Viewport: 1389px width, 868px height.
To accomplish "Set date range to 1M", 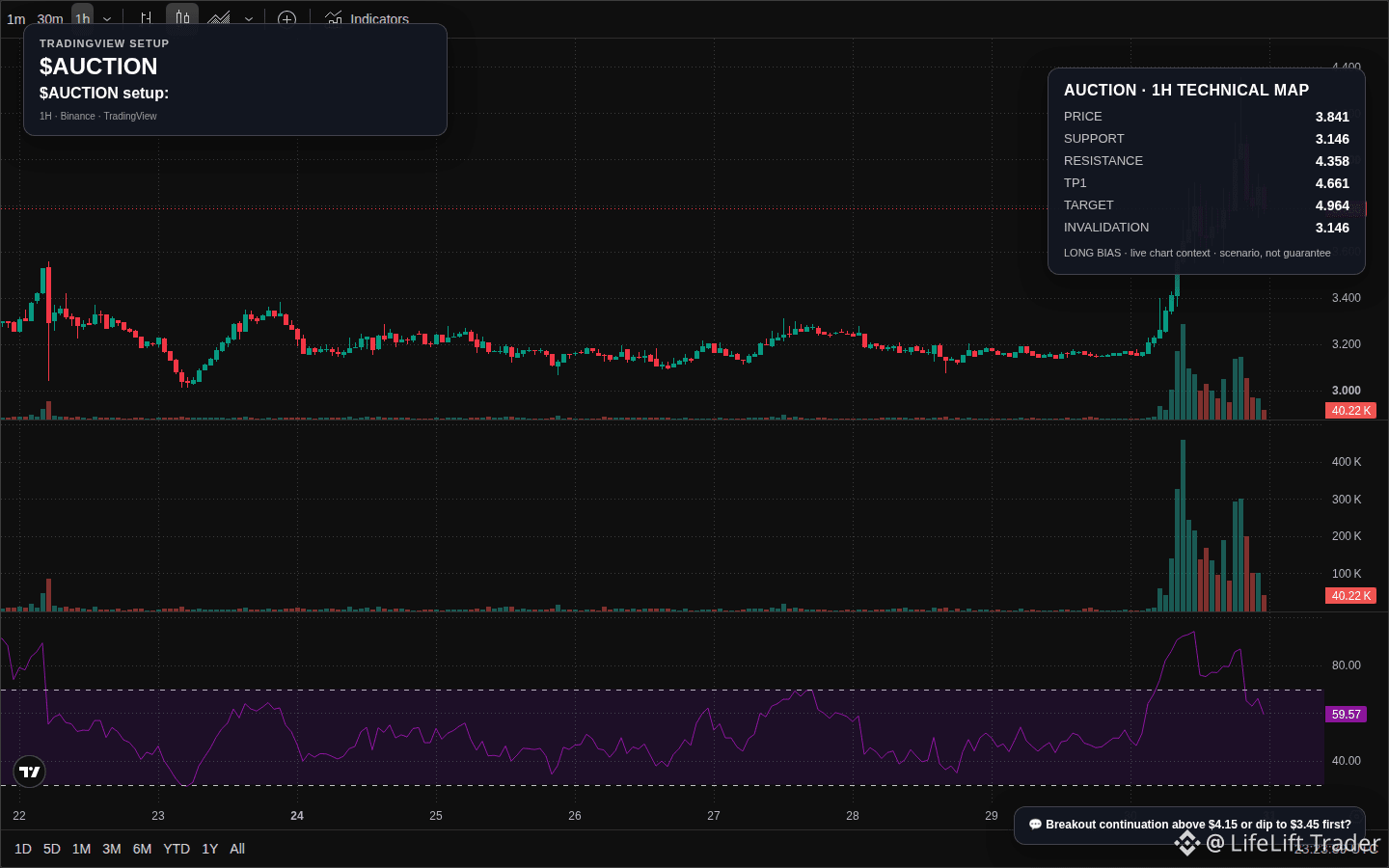I will [81, 849].
